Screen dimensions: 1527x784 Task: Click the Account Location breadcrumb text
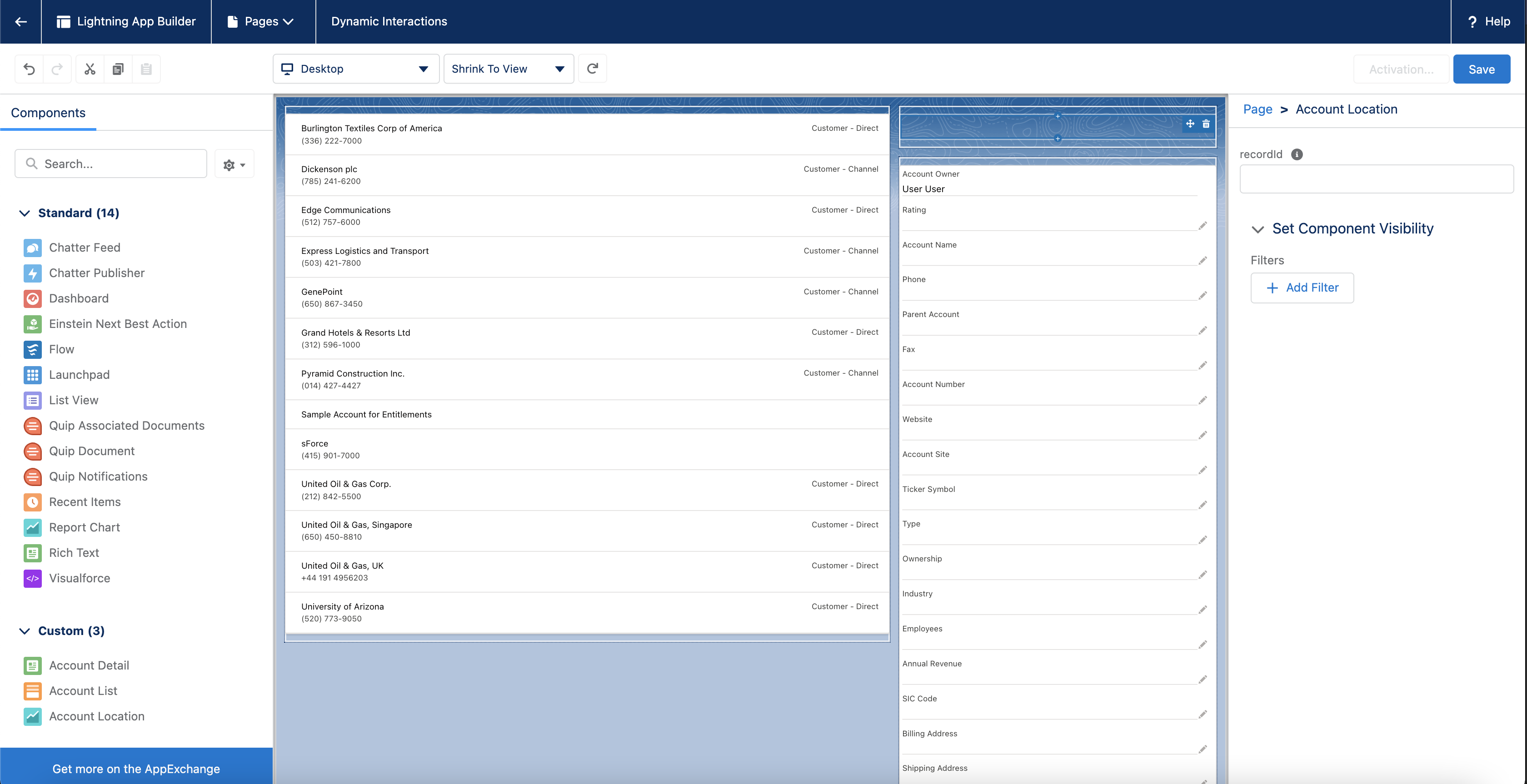[x=1346, y=109]
